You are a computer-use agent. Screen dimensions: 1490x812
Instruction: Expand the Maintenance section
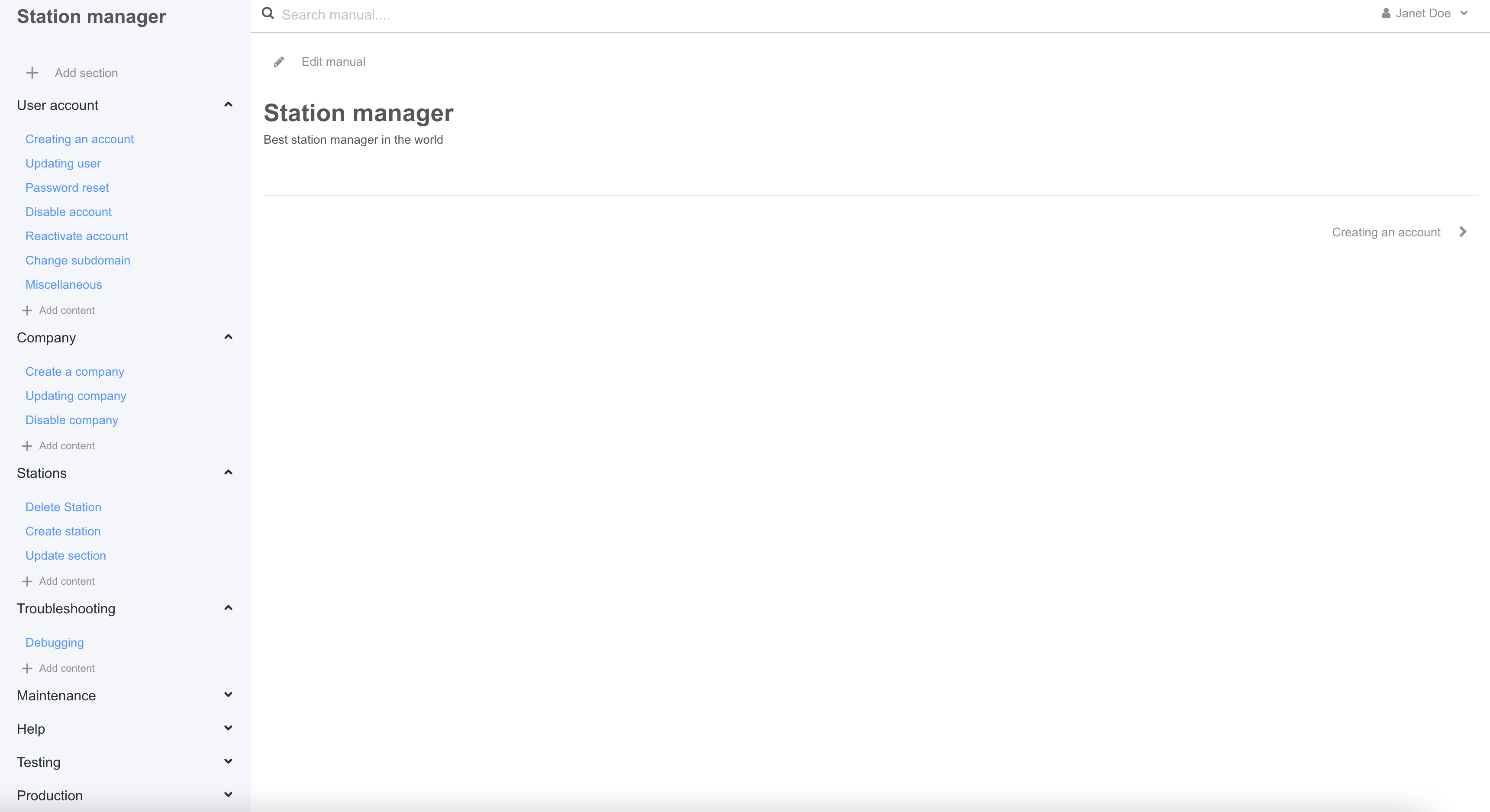[228, 695]
